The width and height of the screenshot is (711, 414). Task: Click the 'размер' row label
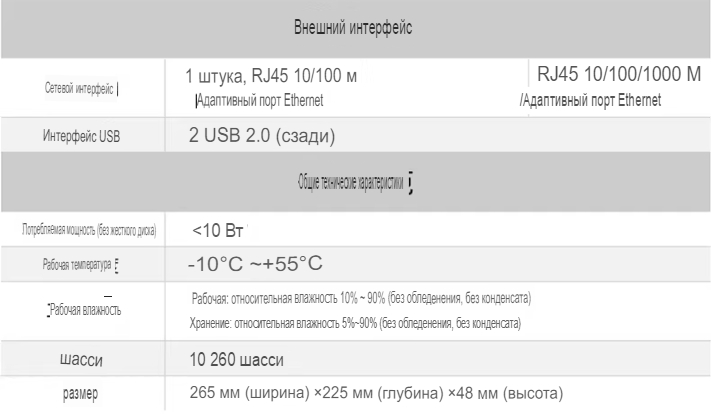click(x=80, y=394)
